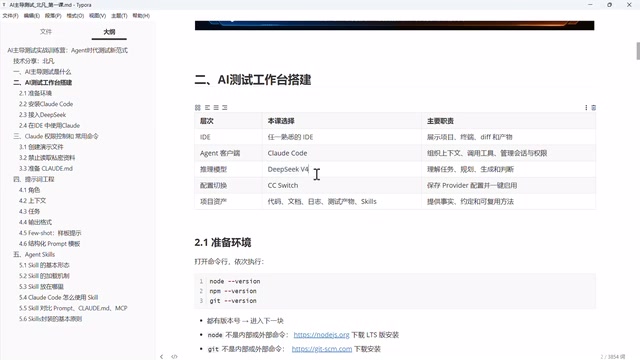The width and height of the screenshot is (640, 360).
Task: Select the 大纲 sidebar tab
Action: tap(109, 32)
